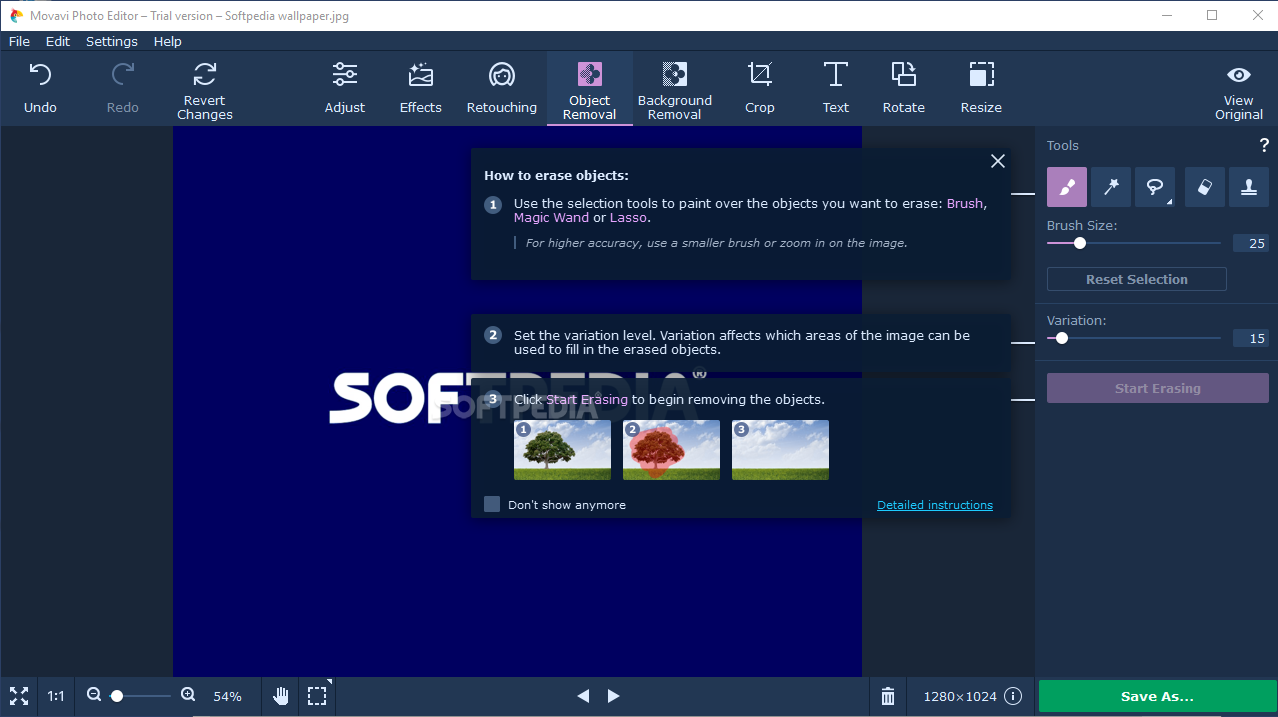Image resolution: width=1278 pixels, height=717 pixels.
Task: Select the selection Eraser tool
Action: (x=1205, y=187)
